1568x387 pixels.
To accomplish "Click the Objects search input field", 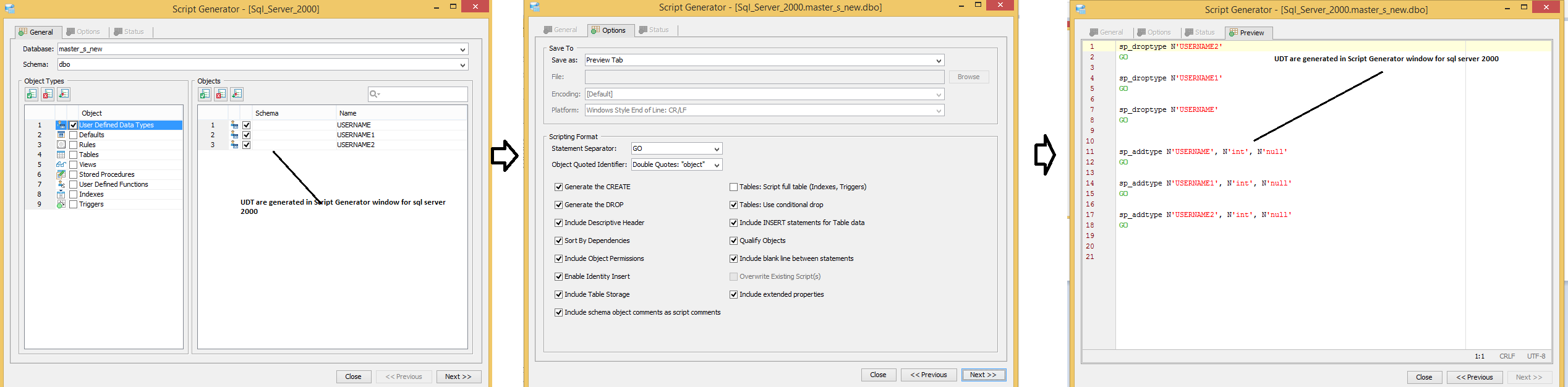I will click(418, 94).
